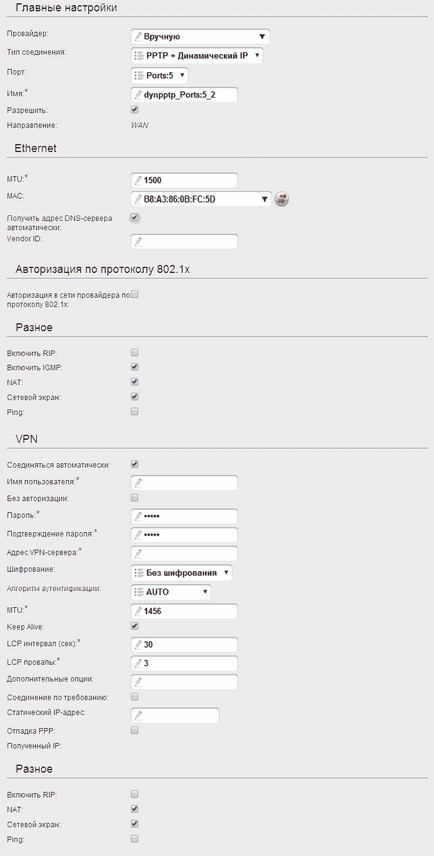Focus the Адрес VPN-сервера field

coord(185,554)
